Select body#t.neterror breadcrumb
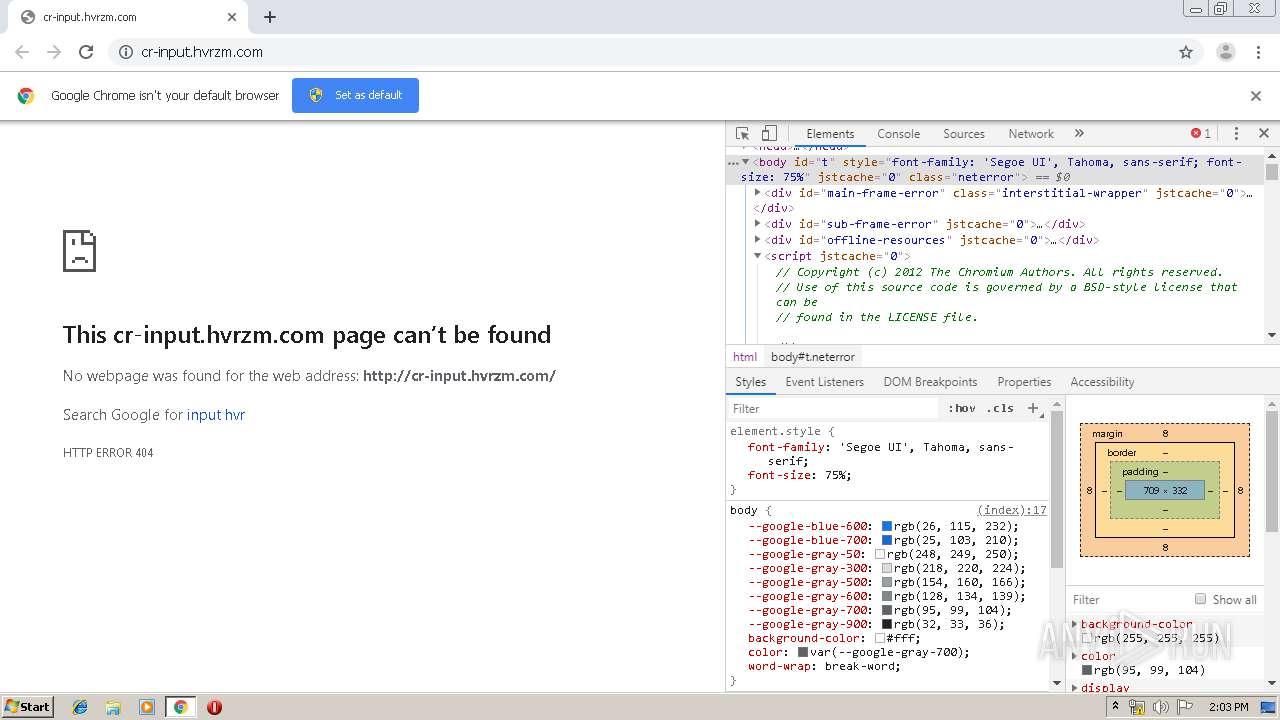Screen dimensions: 1280x720 point(813,357)
